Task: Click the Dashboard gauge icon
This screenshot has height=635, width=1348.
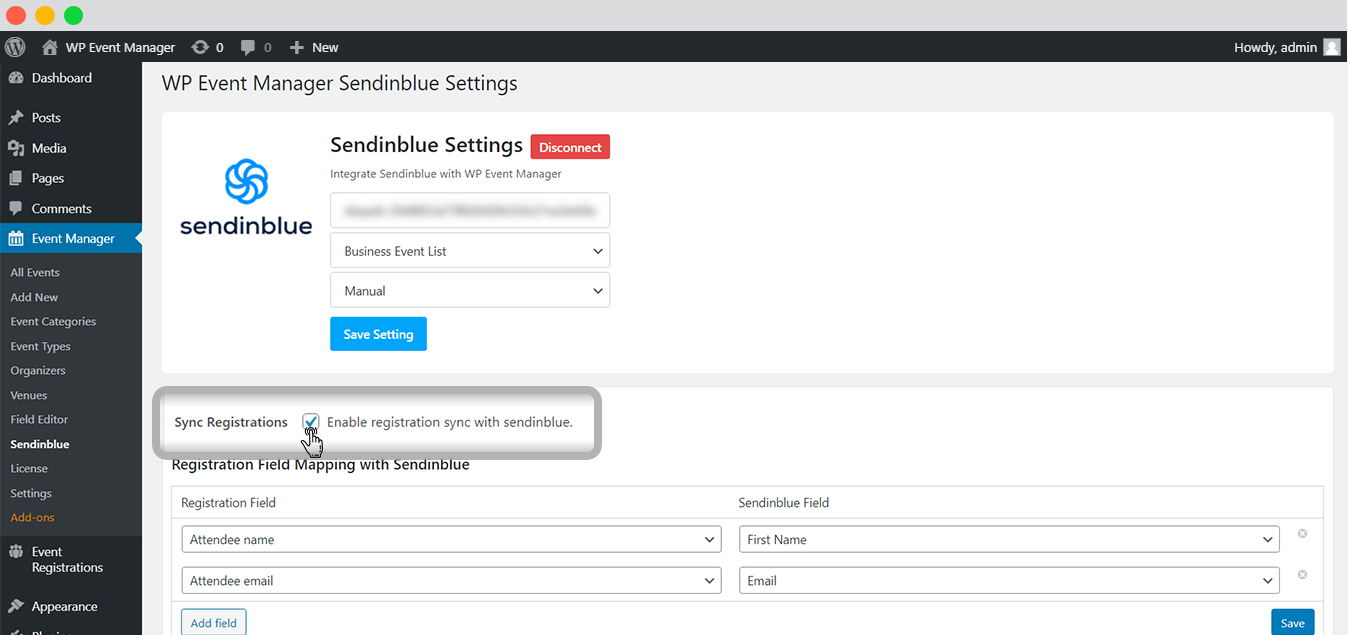Action: (x=16, y=78)
